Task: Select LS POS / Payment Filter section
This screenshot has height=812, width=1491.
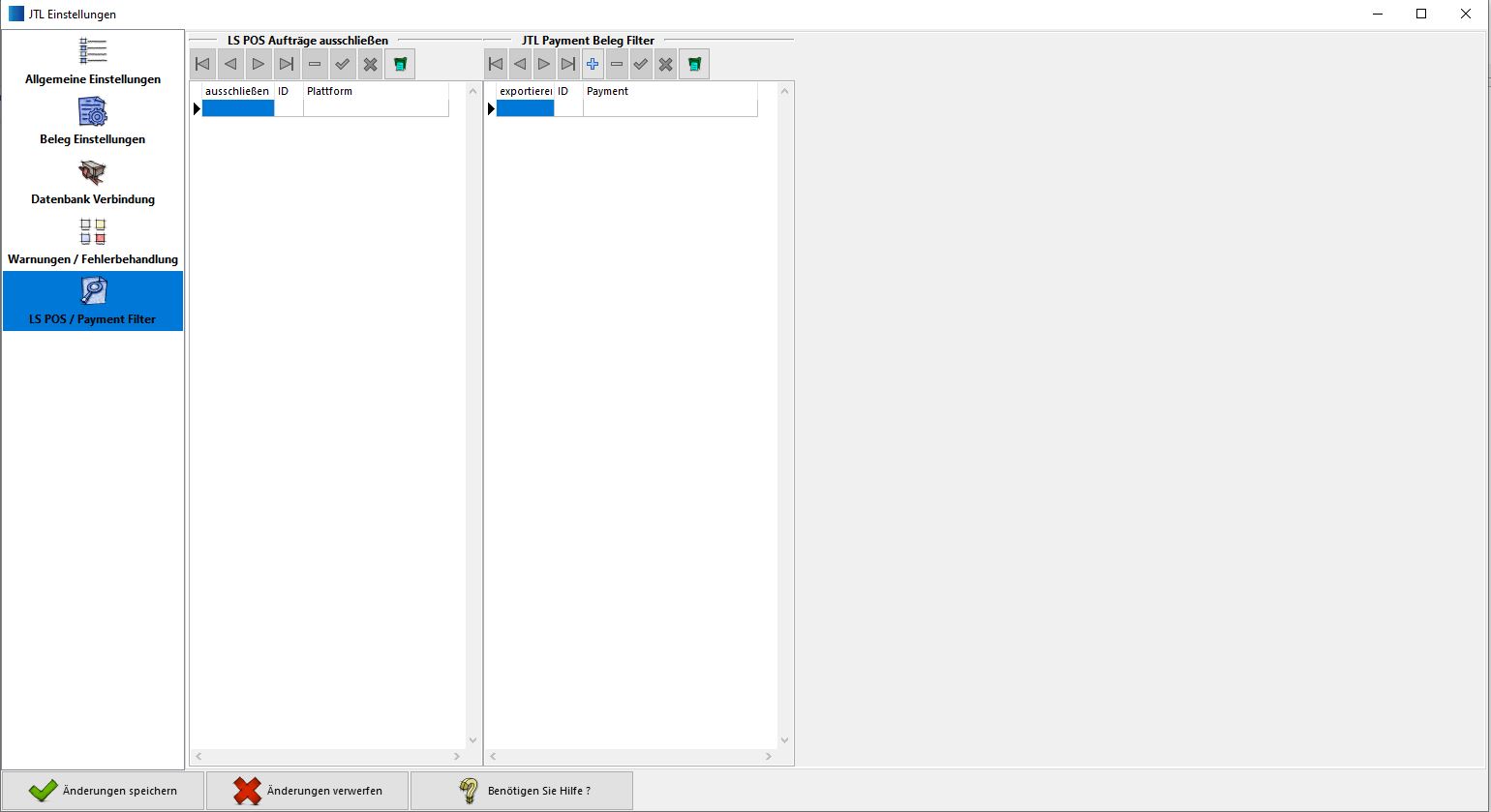Action: tap(93, 301)
